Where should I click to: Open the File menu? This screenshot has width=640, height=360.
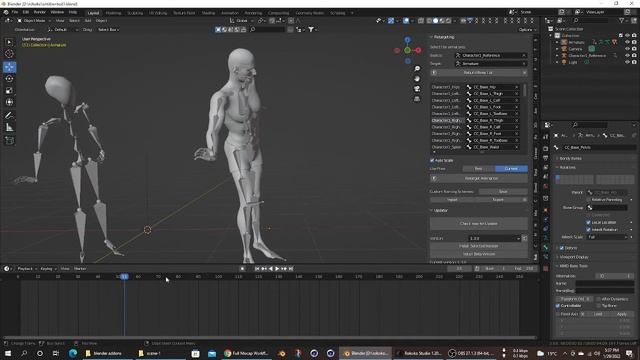click(15, 12)
